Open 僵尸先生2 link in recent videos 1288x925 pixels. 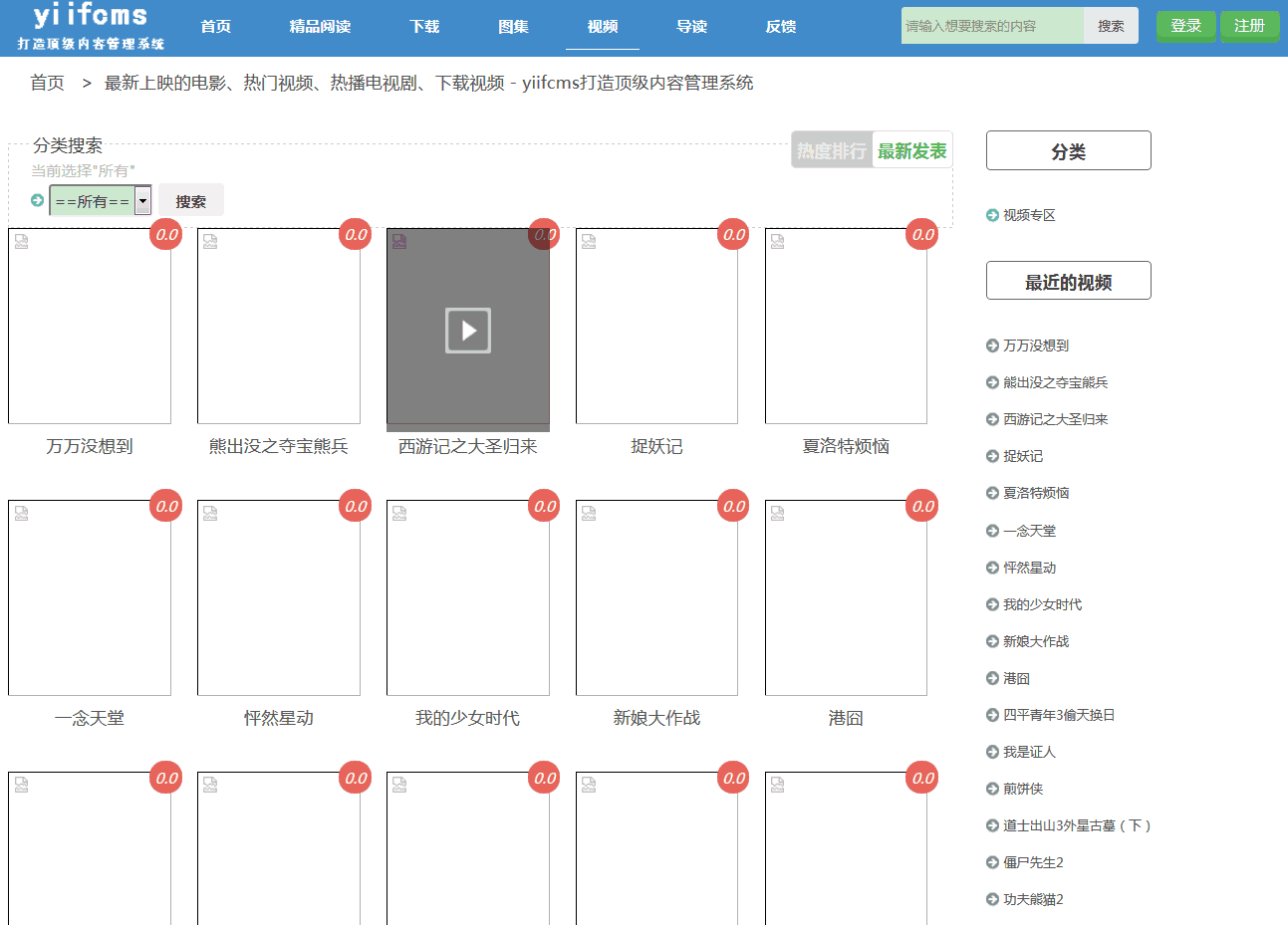(1033, 862)
